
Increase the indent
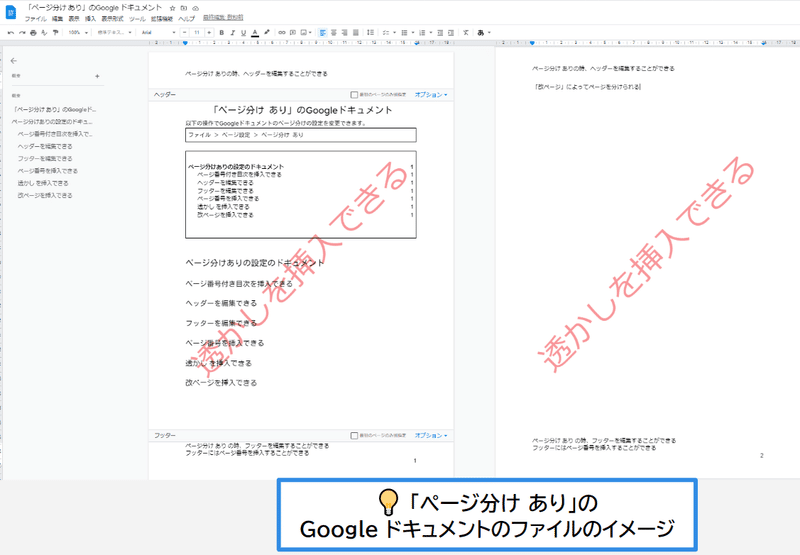coord(451,33)
